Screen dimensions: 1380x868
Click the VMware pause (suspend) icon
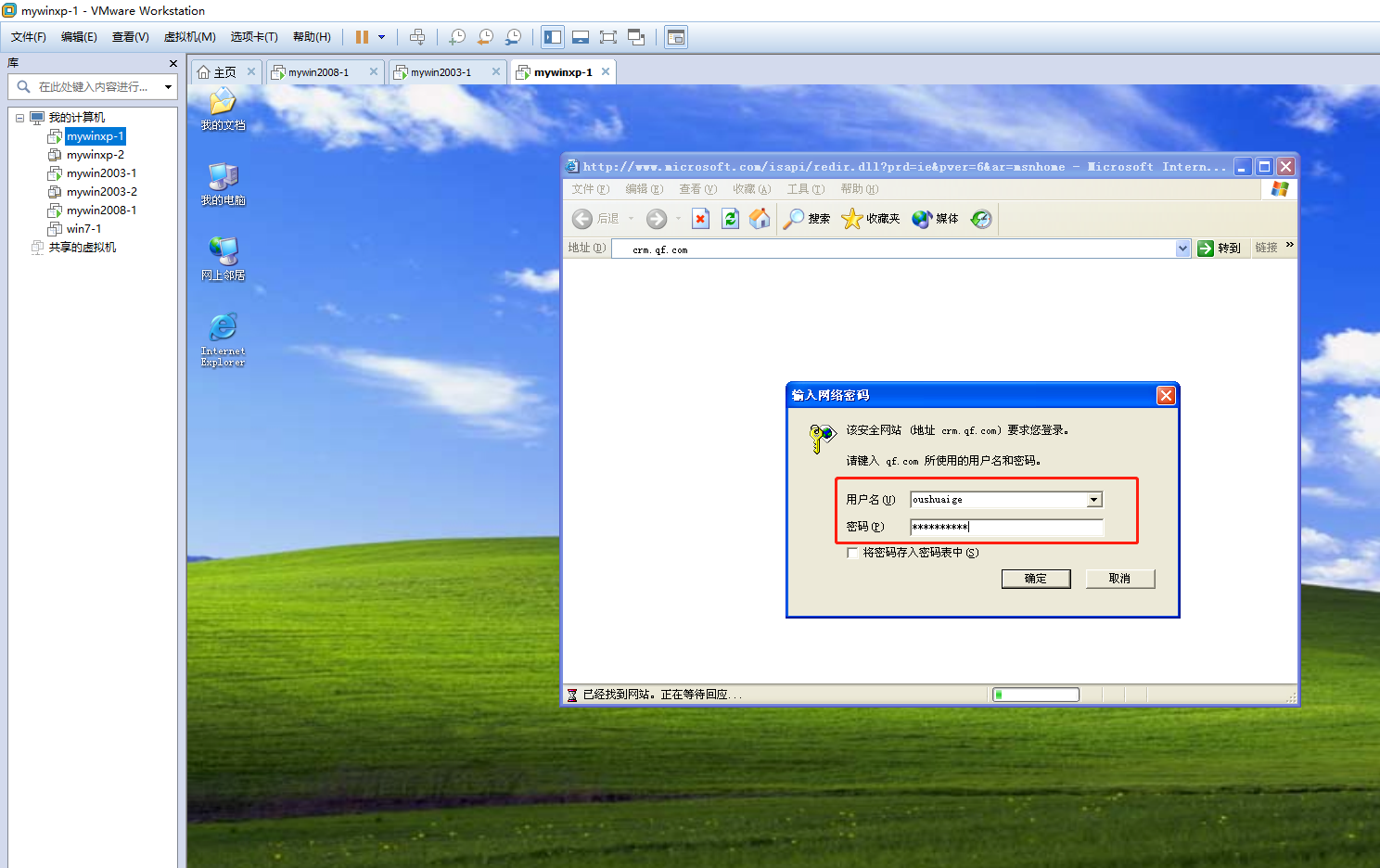[362, 37]
